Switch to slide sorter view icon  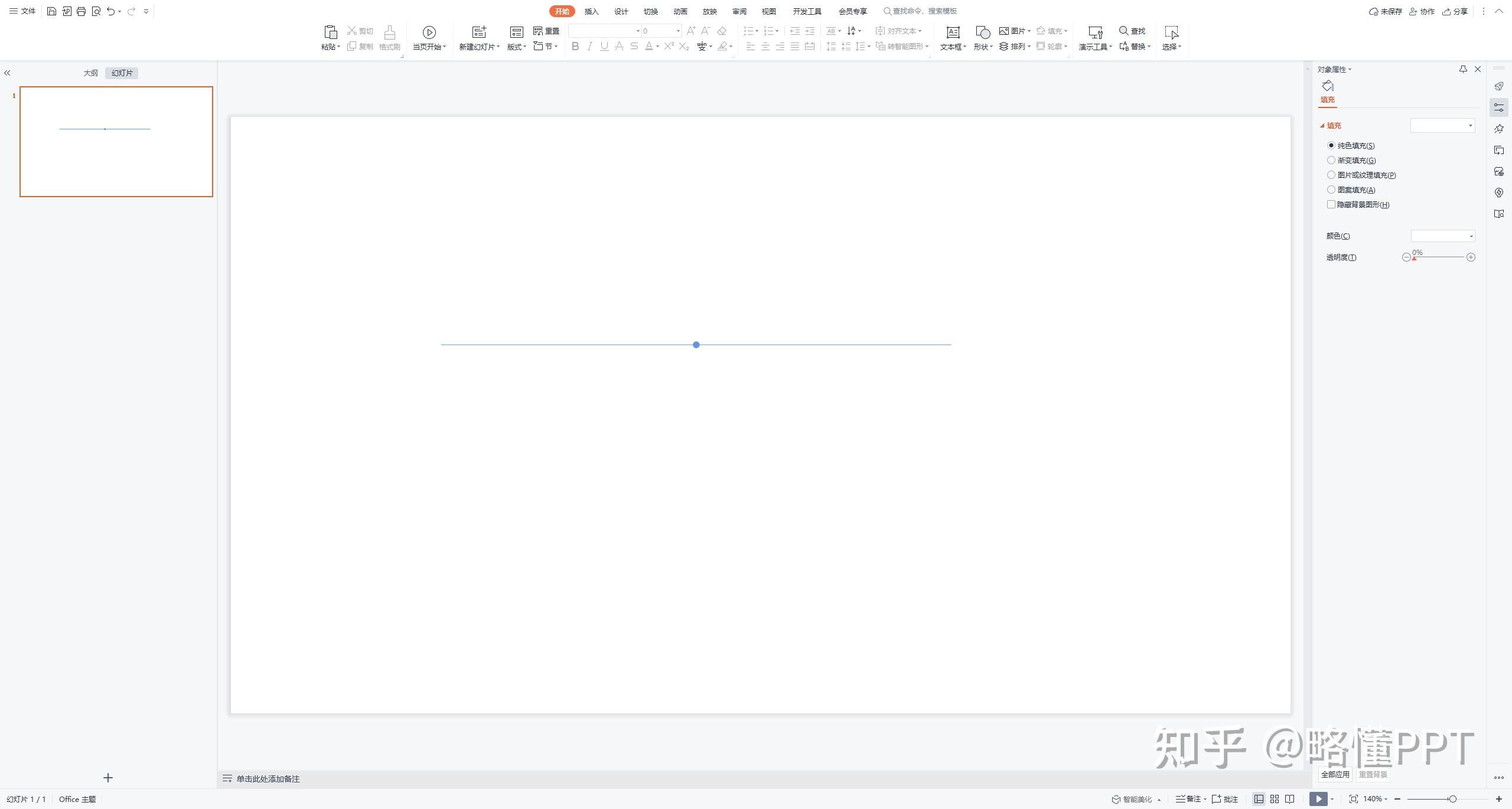[x=1275, y=799]
